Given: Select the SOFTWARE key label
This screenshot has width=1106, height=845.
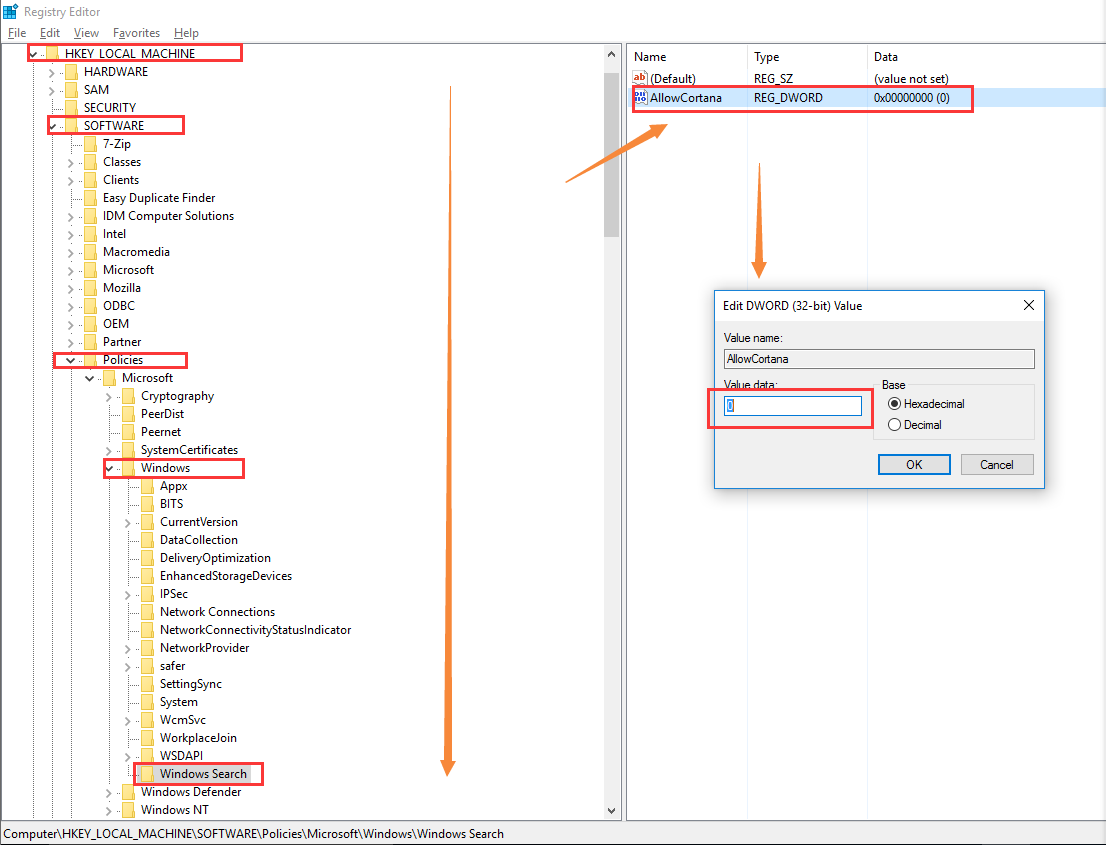Looking at the screenshot, I should point(114,126).
